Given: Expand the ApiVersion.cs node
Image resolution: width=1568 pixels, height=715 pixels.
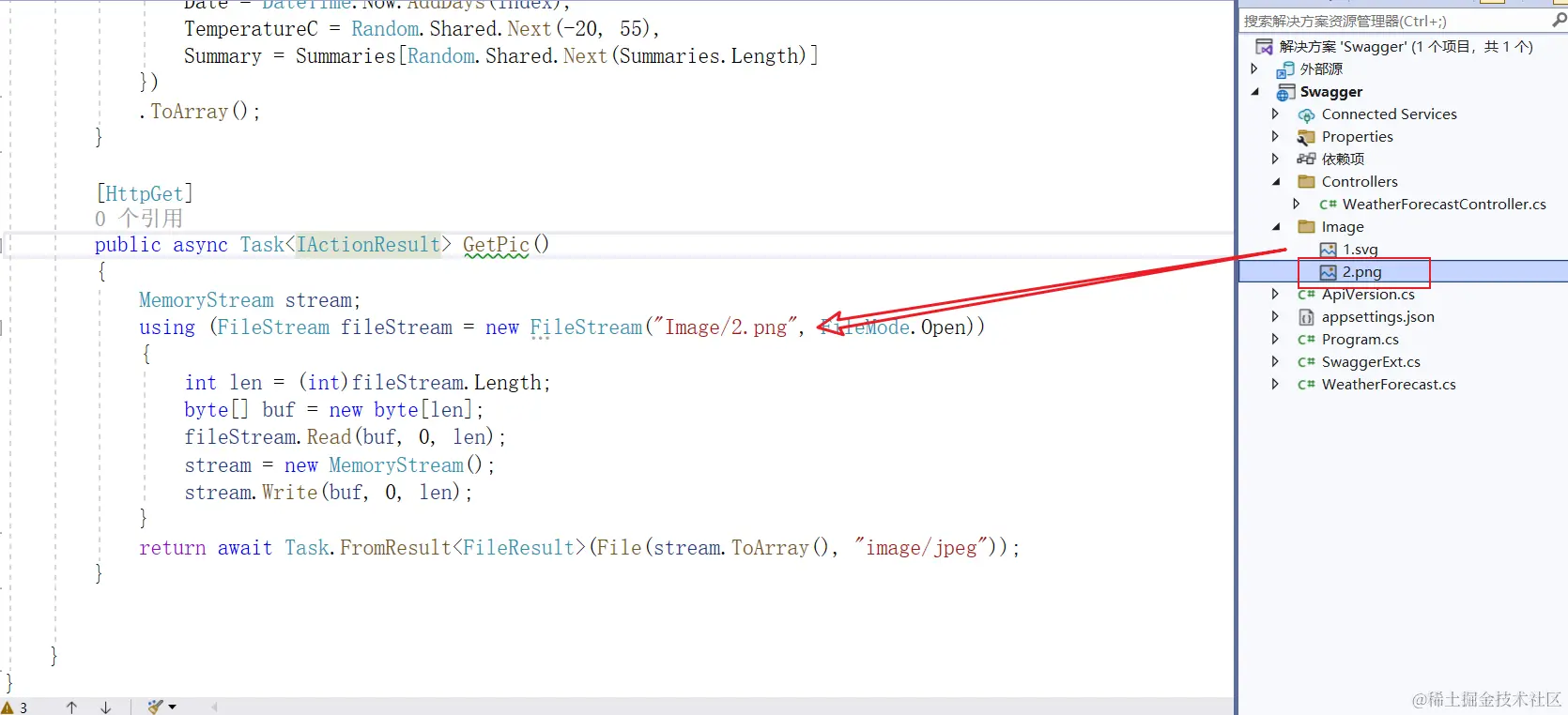Looking at the screenshot, I should (x=1275, y=294).
